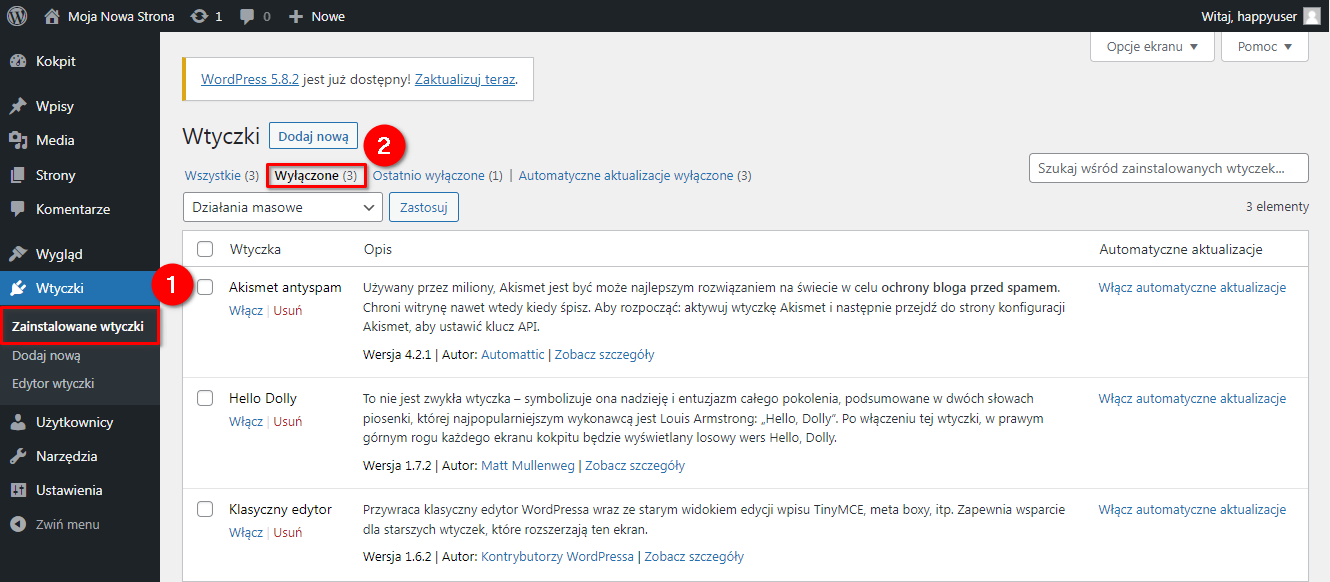Click Włącz under Hello Dolly

(246, 421)
